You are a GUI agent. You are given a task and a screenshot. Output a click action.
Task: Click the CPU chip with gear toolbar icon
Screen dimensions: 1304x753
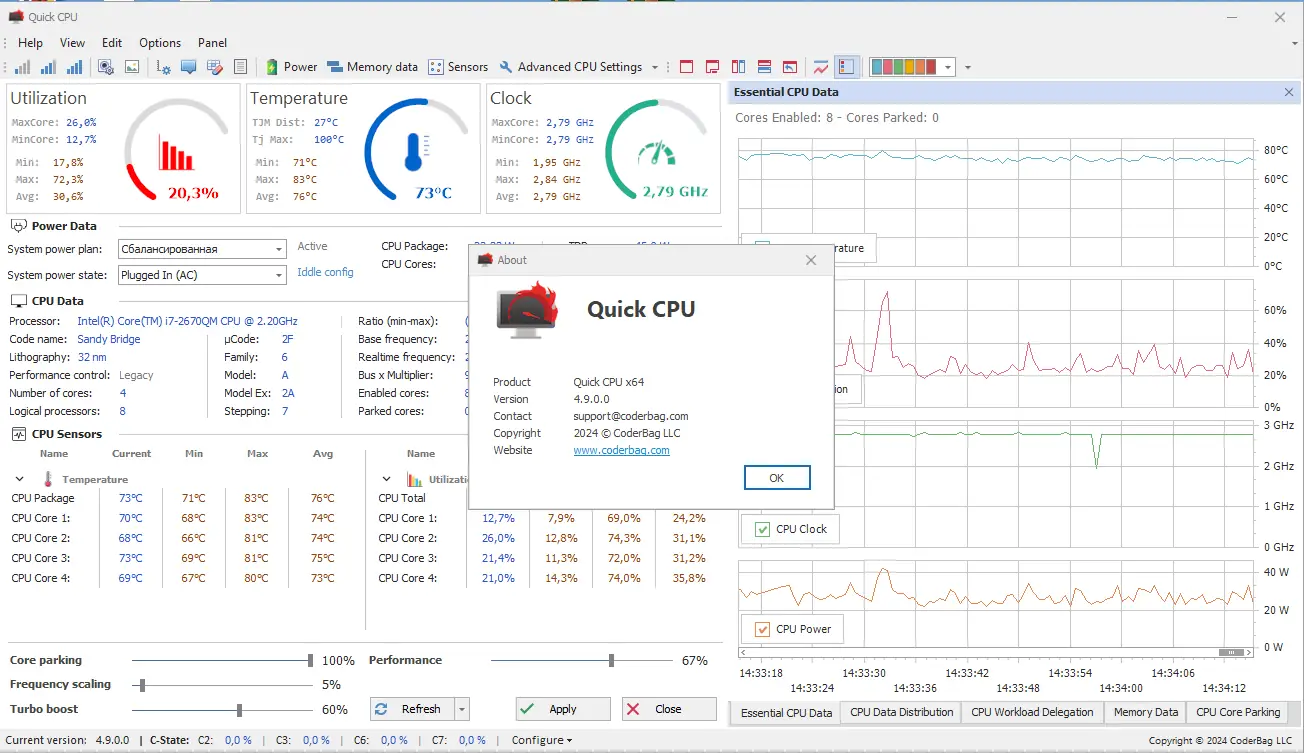pos(105,67)
